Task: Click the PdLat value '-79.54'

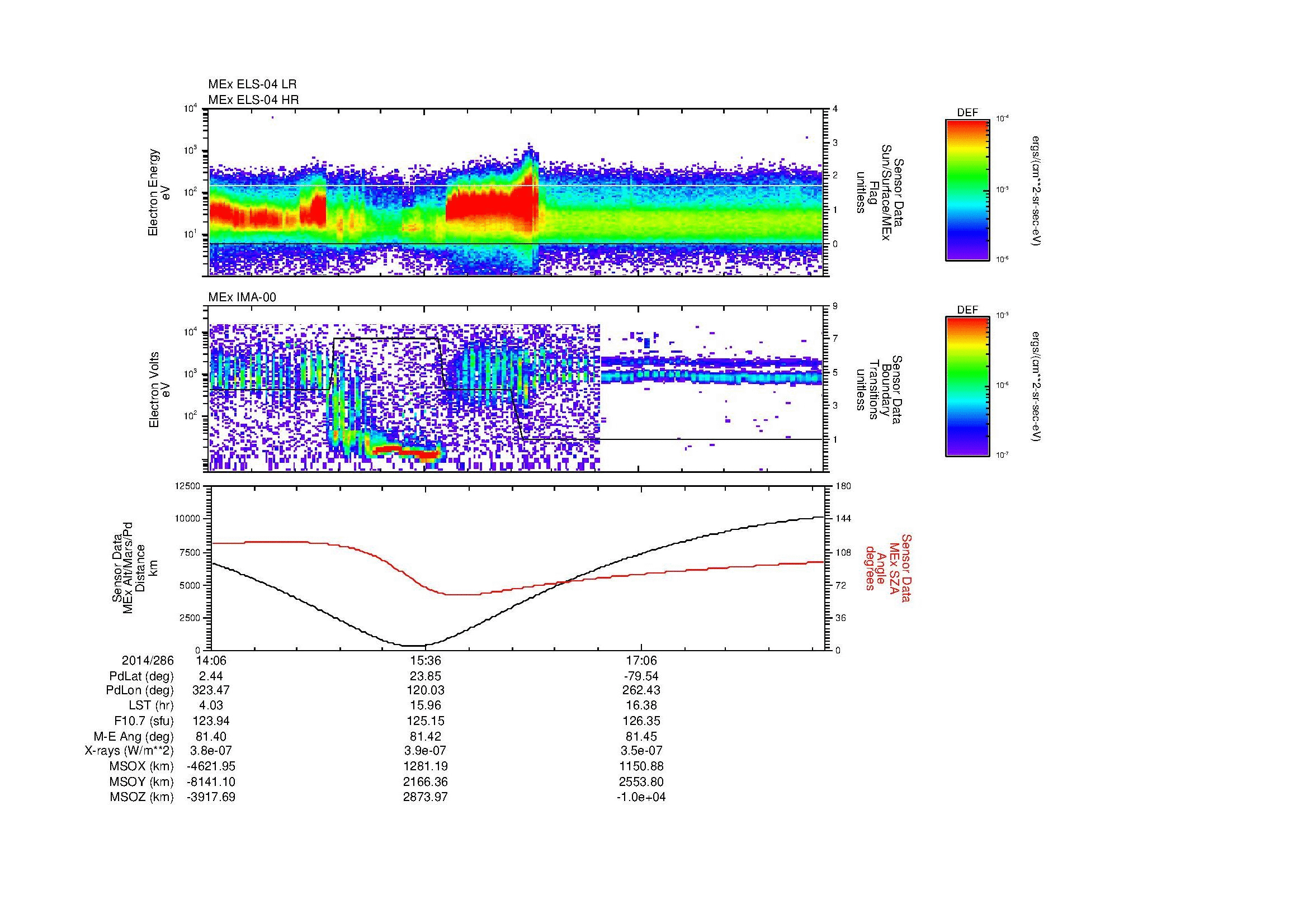Action: (x=641, y=676)
